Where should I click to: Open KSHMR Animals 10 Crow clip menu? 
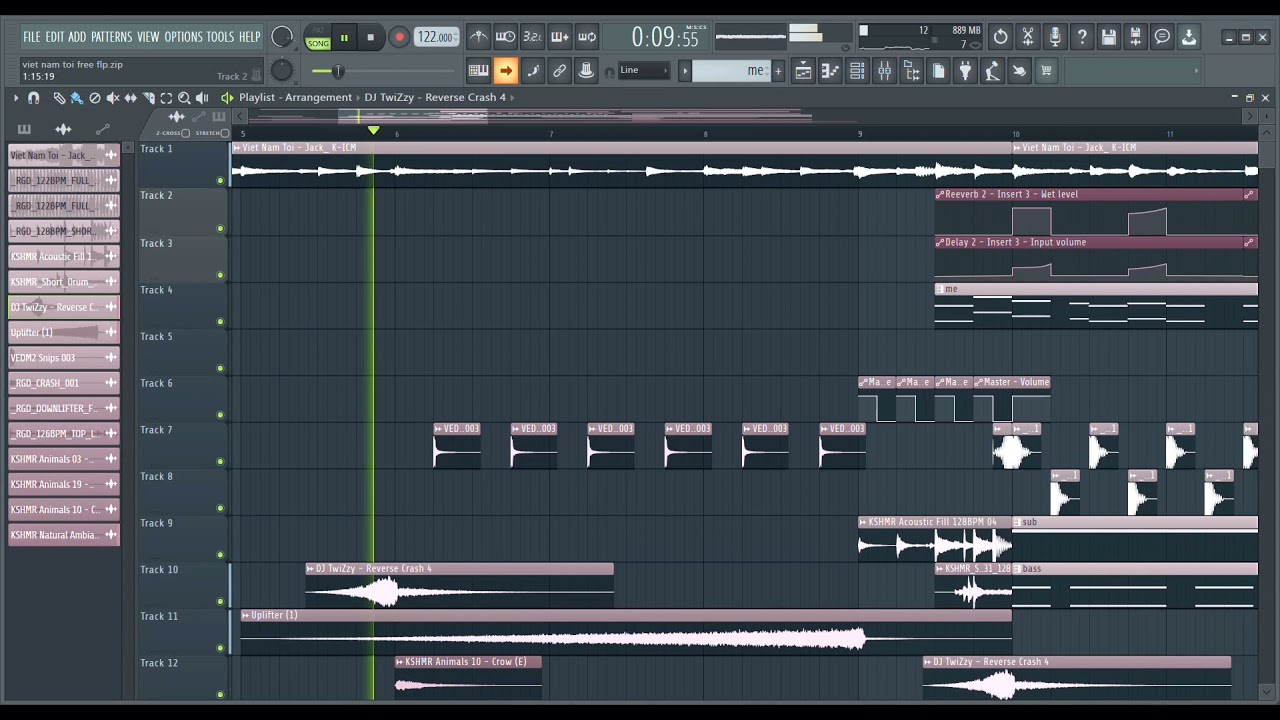pos(401,662)
